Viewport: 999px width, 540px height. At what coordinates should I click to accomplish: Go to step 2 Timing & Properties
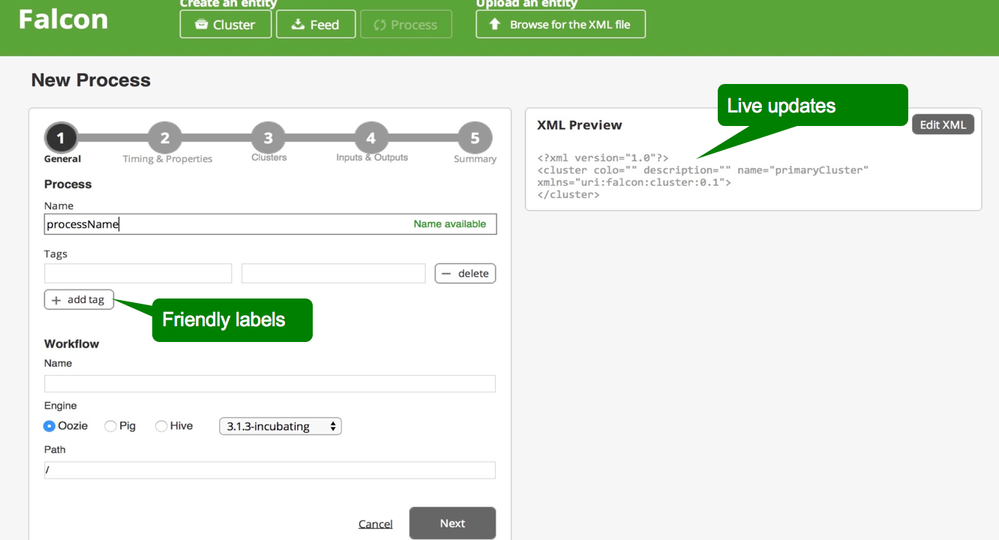(164, 138)
